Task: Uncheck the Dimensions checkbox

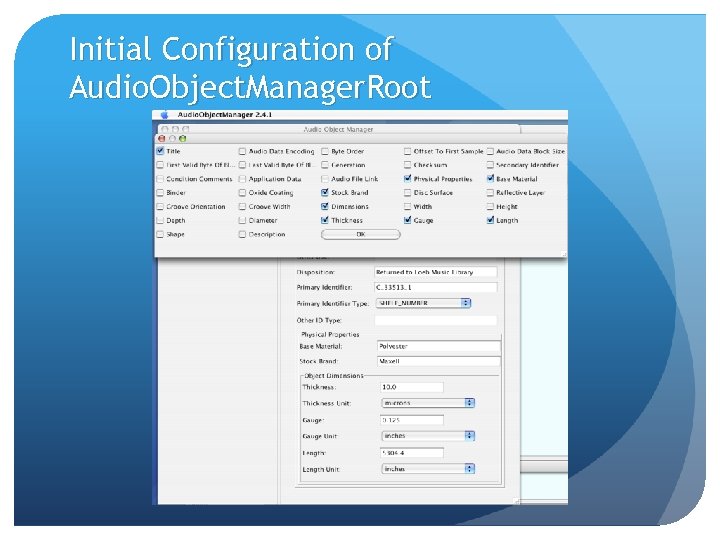Action: (325, 206)
